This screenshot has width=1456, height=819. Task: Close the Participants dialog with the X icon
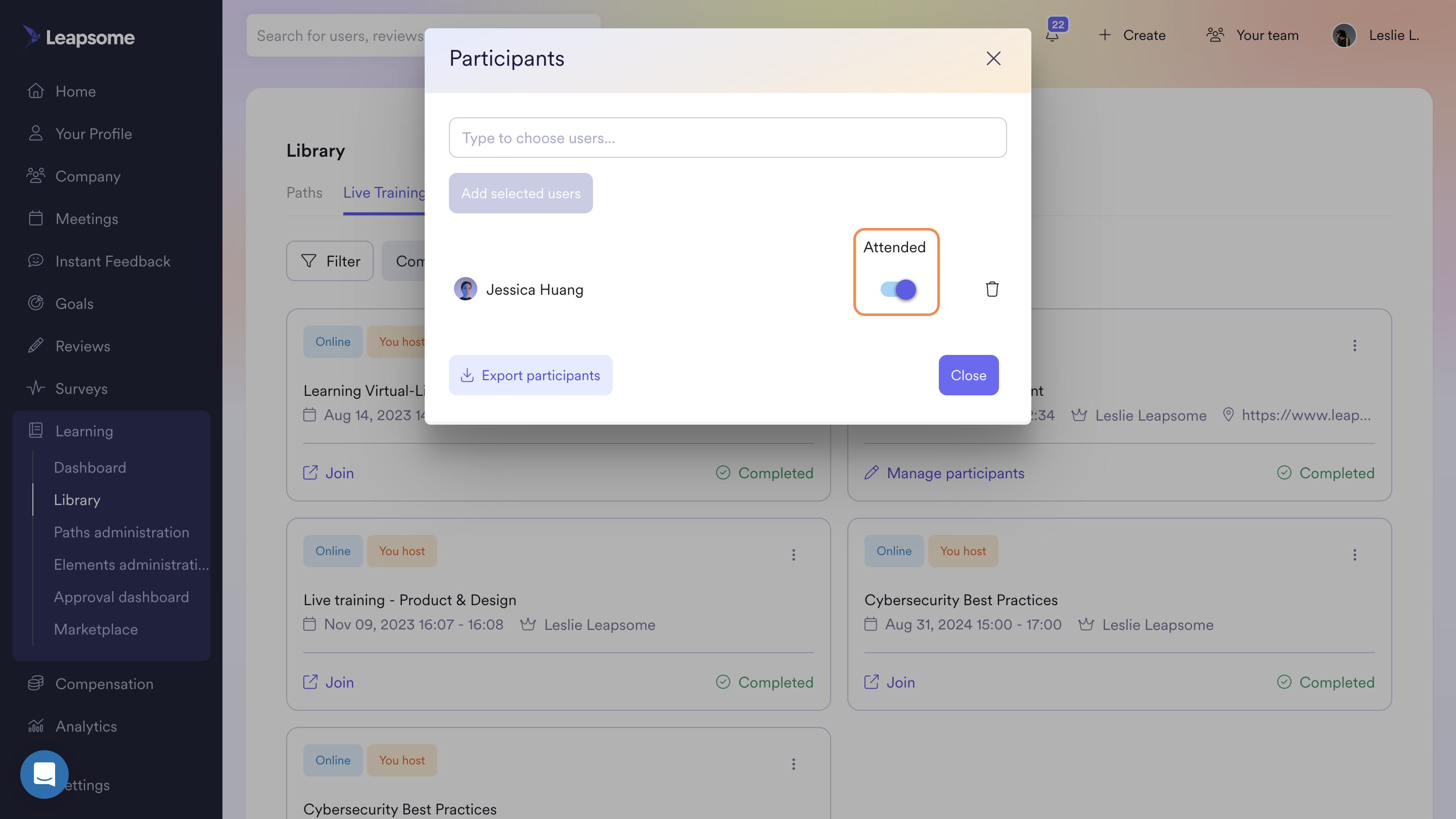[x=993, y=58]
